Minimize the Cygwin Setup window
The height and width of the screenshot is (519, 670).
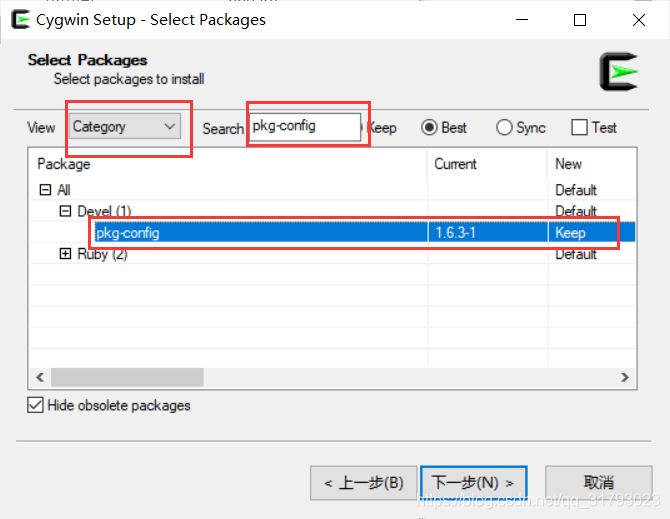(522, 20)
